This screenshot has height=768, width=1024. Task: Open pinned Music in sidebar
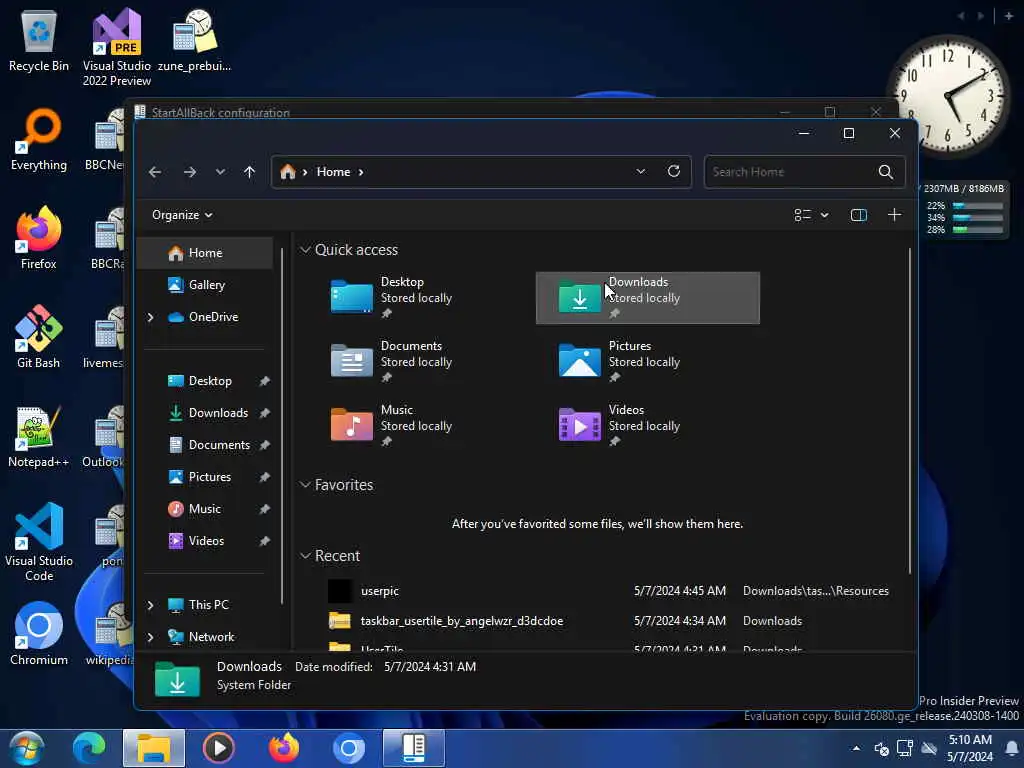pos(204,509)
